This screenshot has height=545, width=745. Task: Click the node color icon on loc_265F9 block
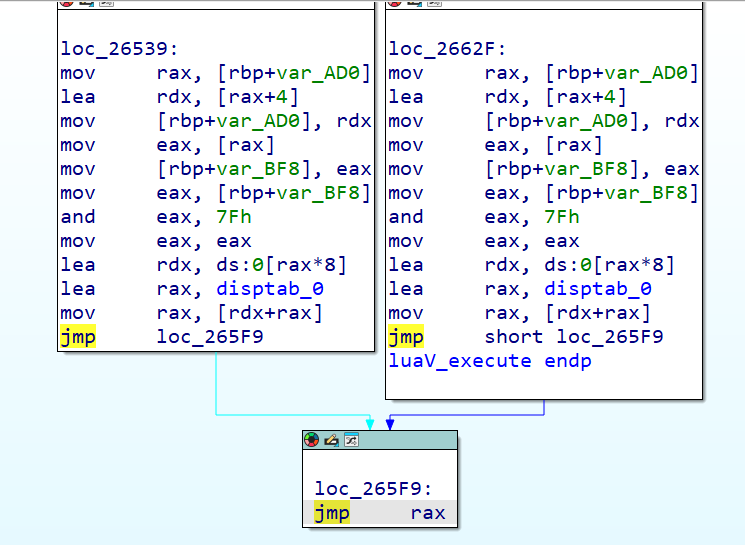pos(312,440)
